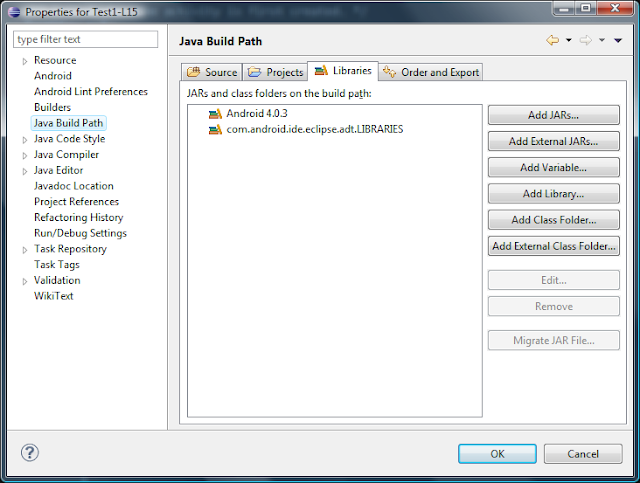
Task: Focus the type filter text field
Action: tap(85, 39)
